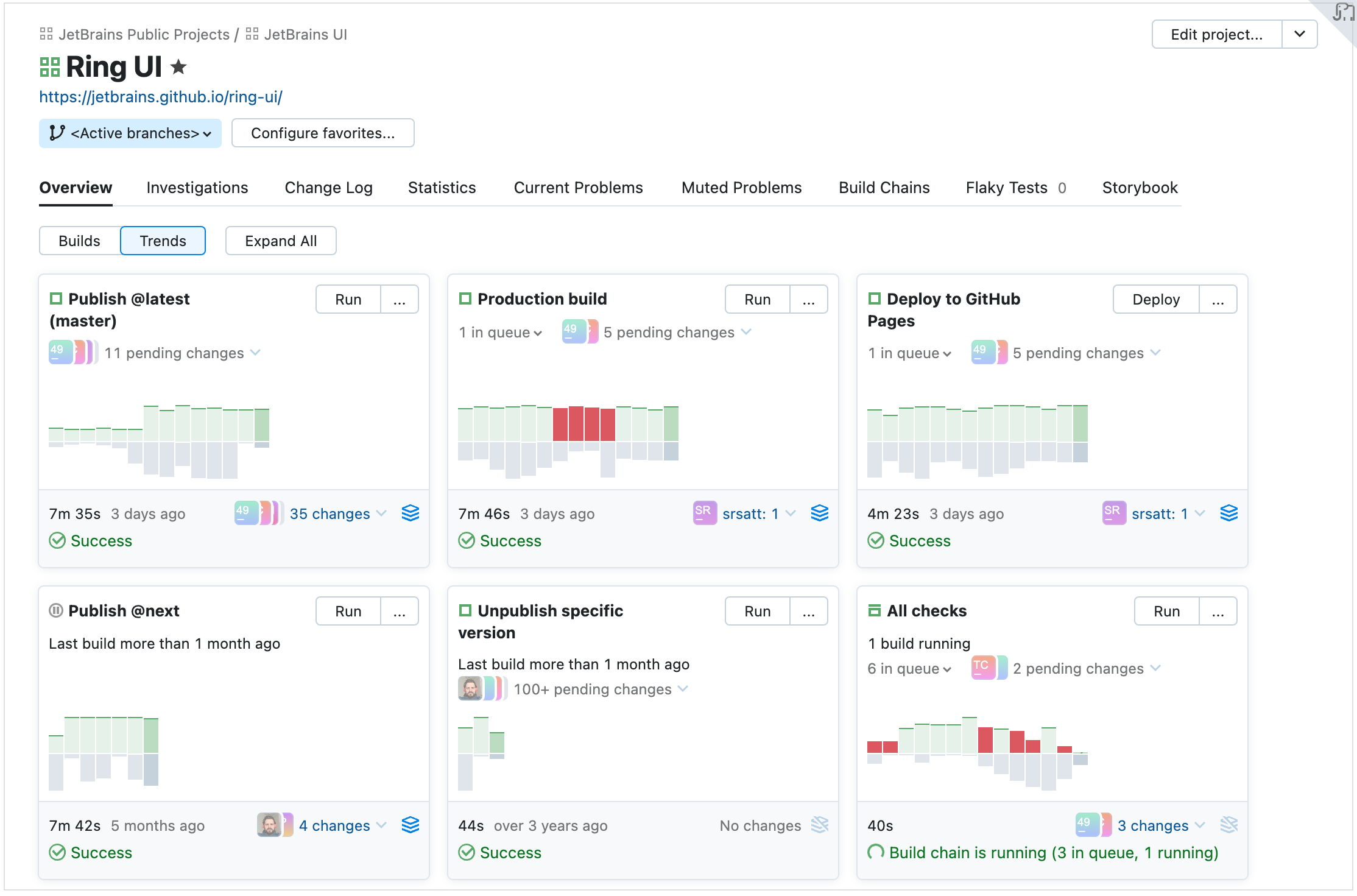
Task: Expand 6 in queue under All checks
Action: [x=909, y=669]
